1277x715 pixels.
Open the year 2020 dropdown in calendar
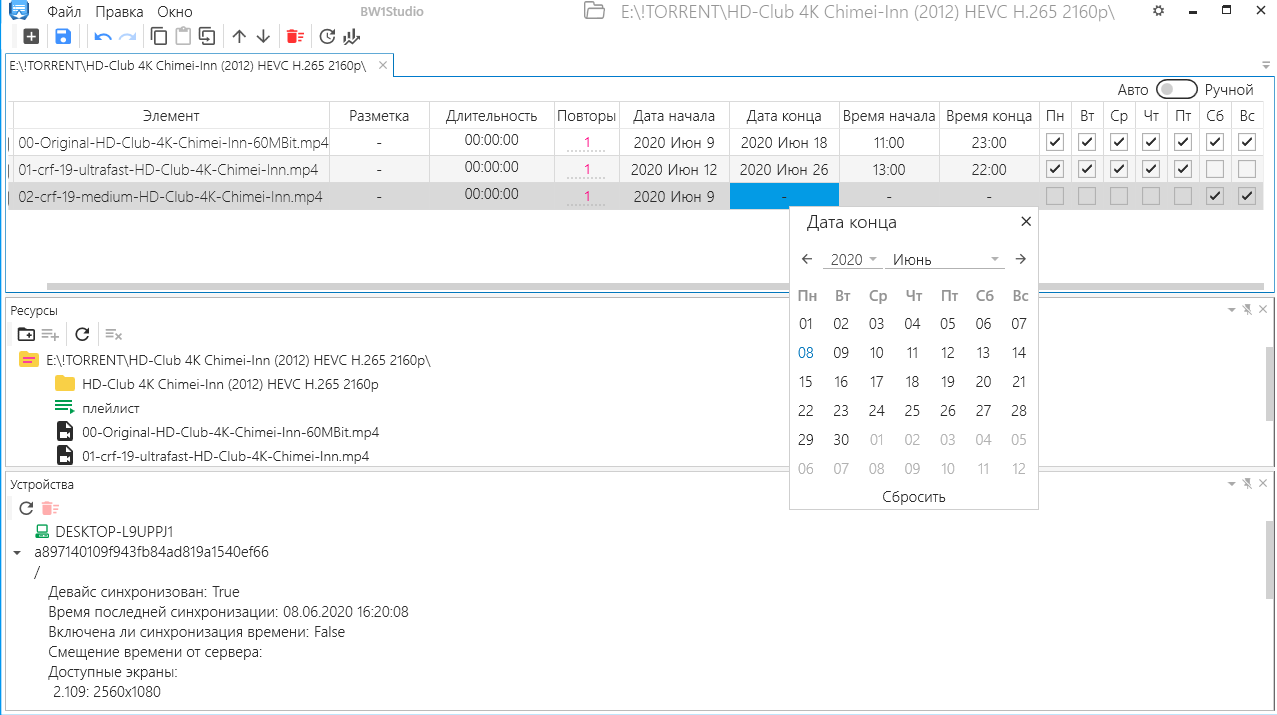(x=853, y=260)
